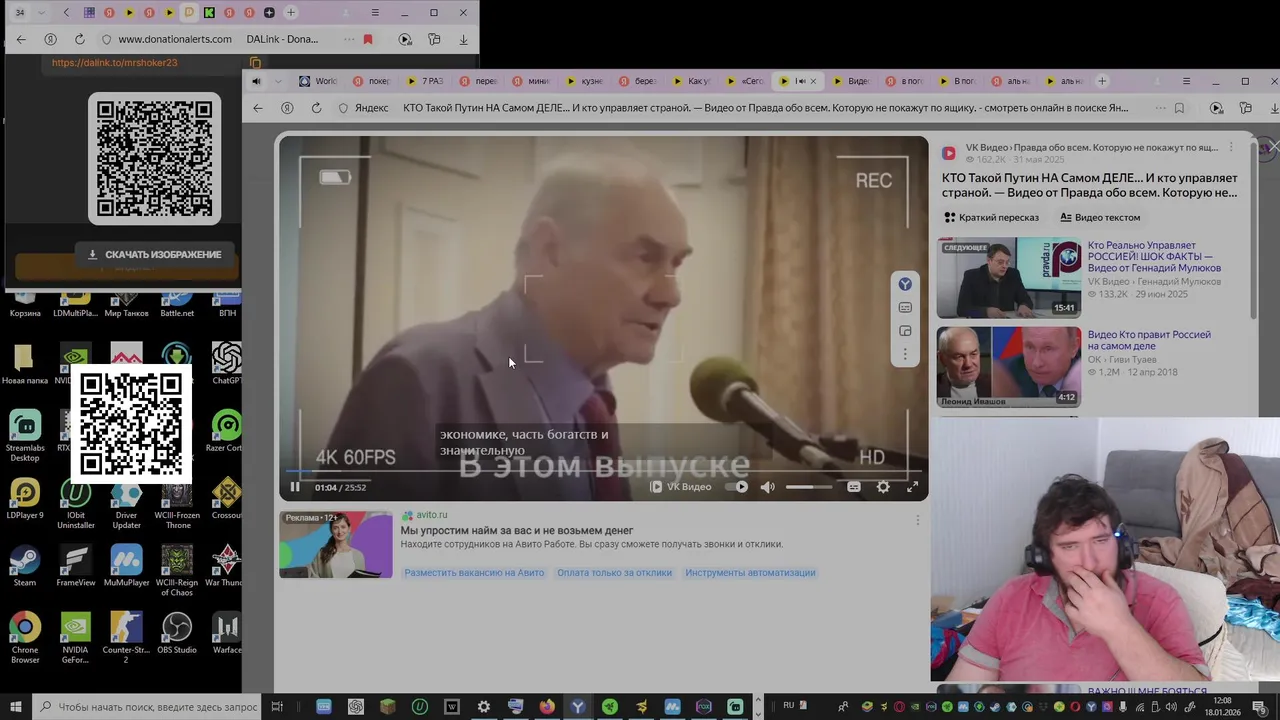Click the Windows taskbar search box

(x=148, y=706)
